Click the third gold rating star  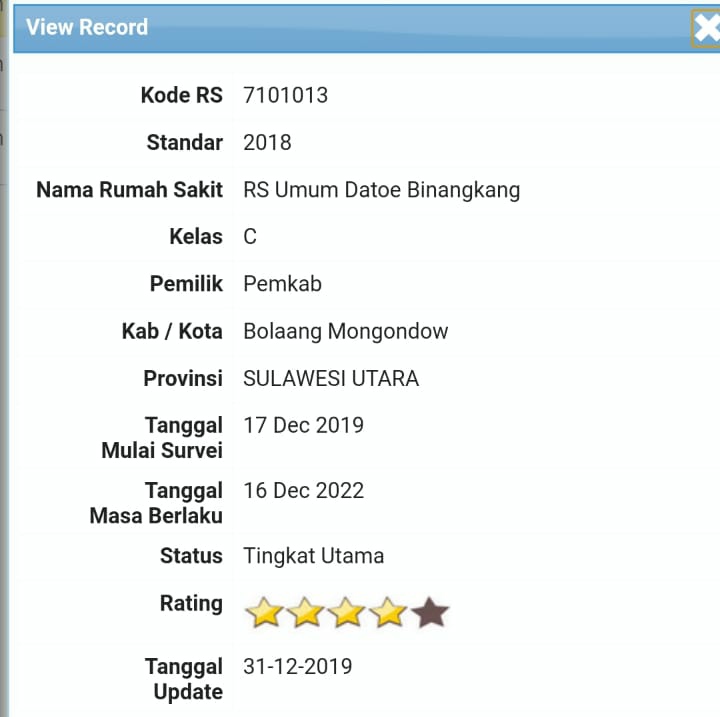coord(347,612)
